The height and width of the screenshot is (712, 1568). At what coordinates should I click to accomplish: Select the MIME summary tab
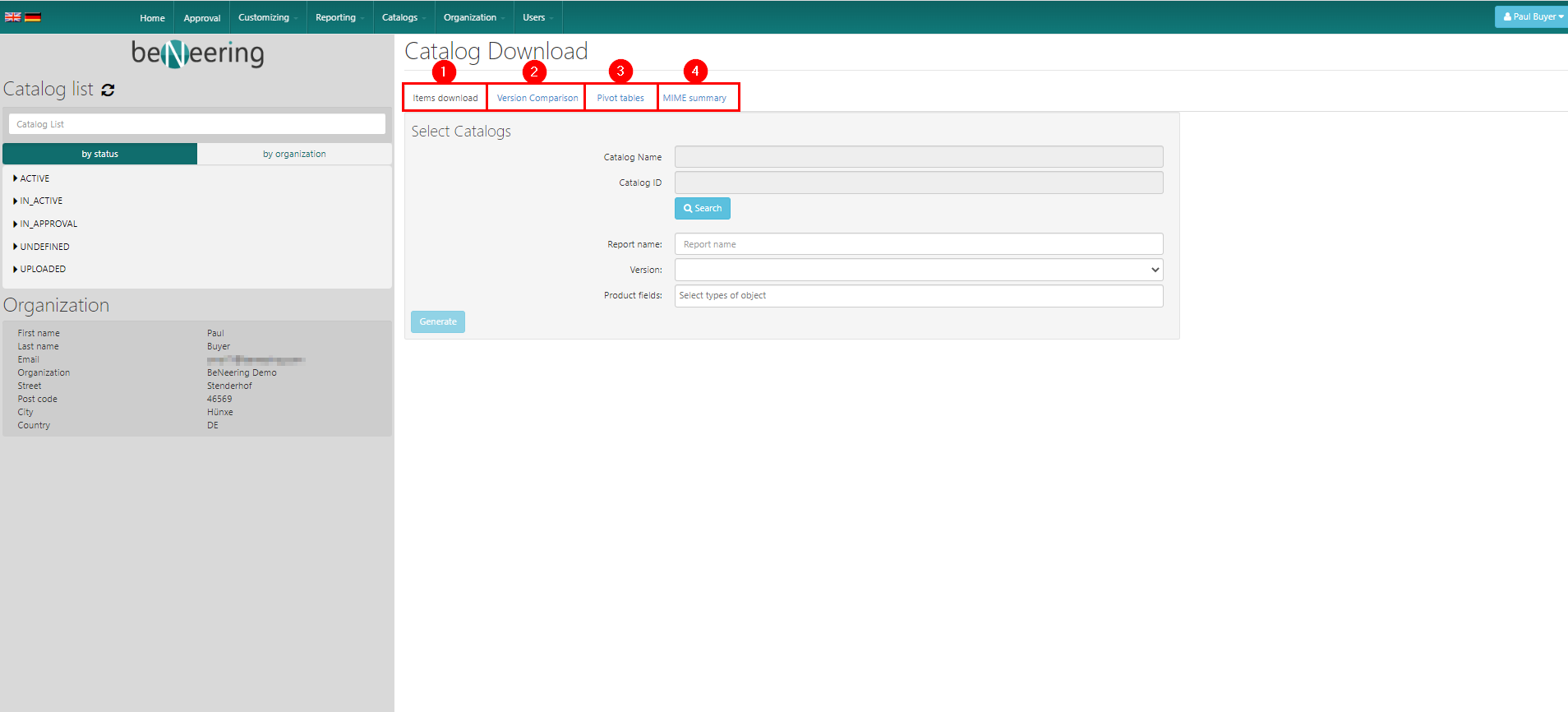click(694, 98)
